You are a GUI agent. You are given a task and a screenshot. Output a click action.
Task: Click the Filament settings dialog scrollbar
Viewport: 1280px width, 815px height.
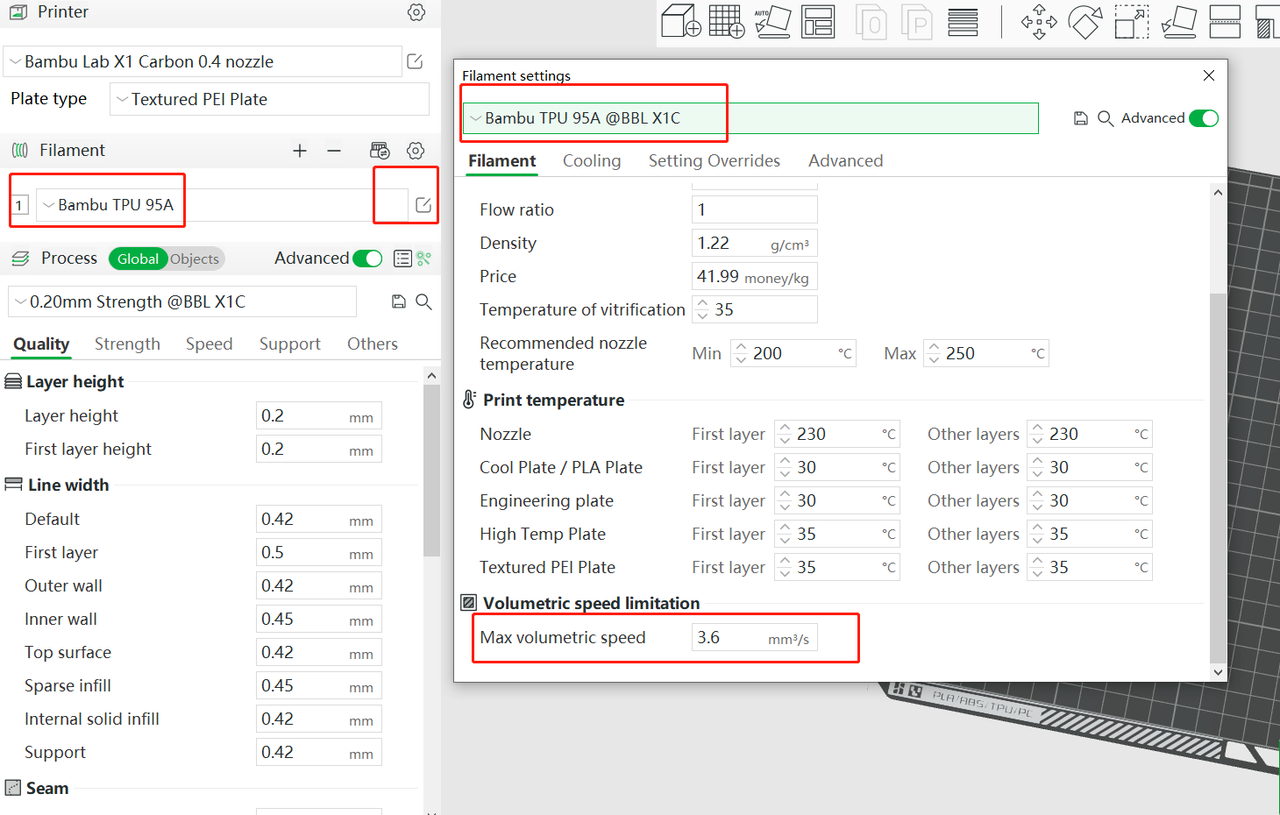pos(1217,478)
